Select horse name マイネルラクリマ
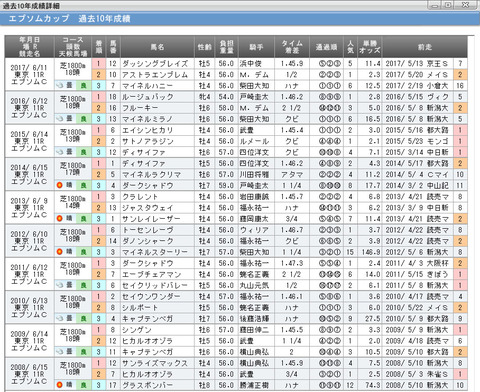 [x=151, y=174]
